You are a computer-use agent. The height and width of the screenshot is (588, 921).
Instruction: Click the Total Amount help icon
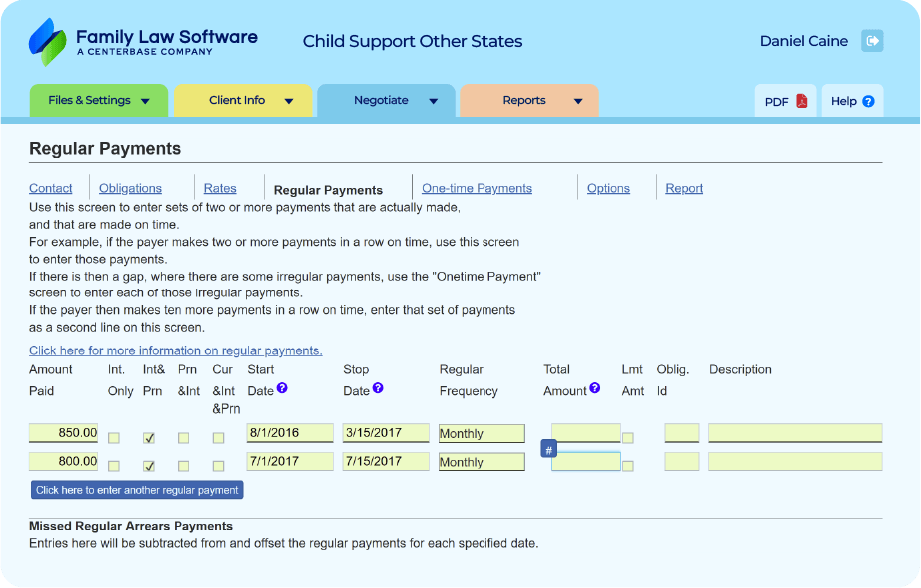point(595,388)
